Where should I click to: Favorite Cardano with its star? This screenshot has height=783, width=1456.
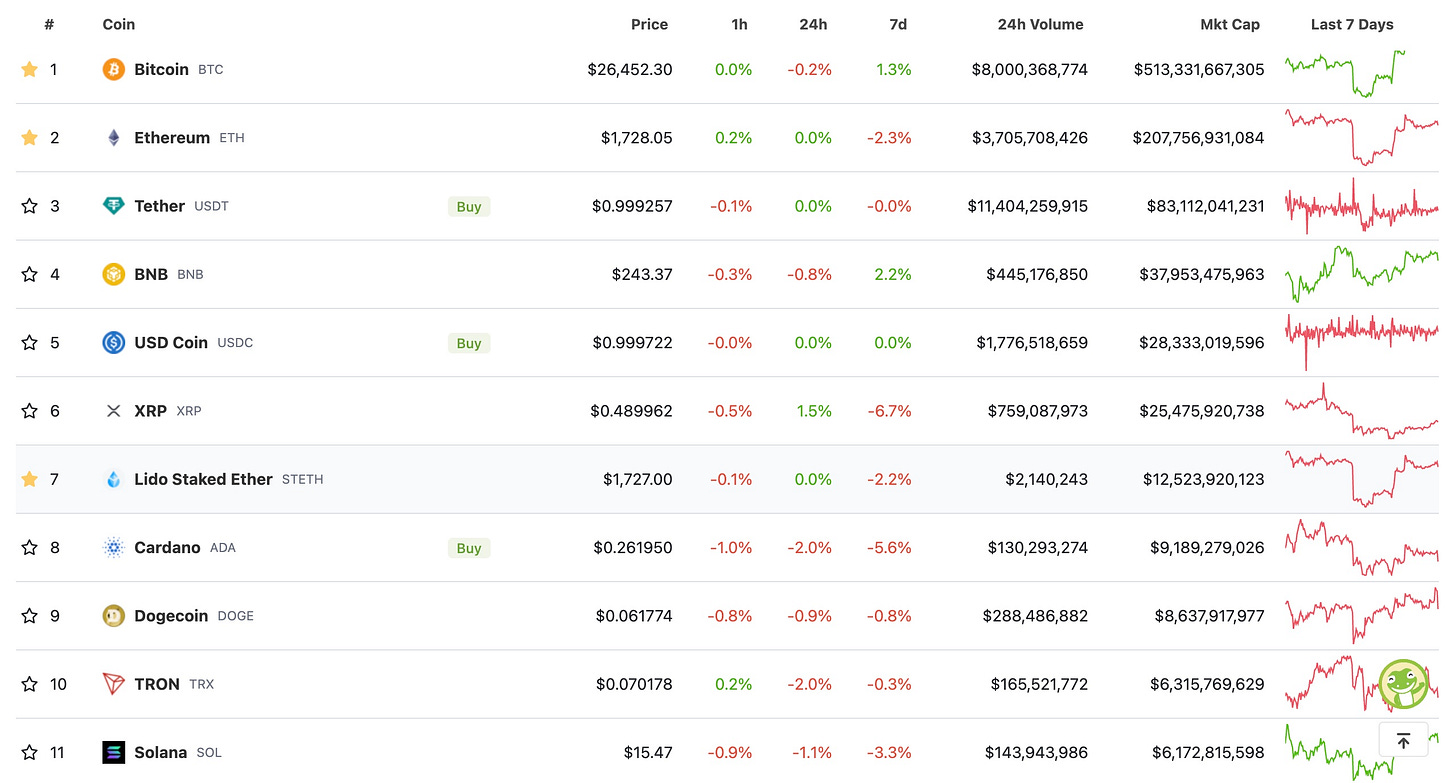point(29,547)
